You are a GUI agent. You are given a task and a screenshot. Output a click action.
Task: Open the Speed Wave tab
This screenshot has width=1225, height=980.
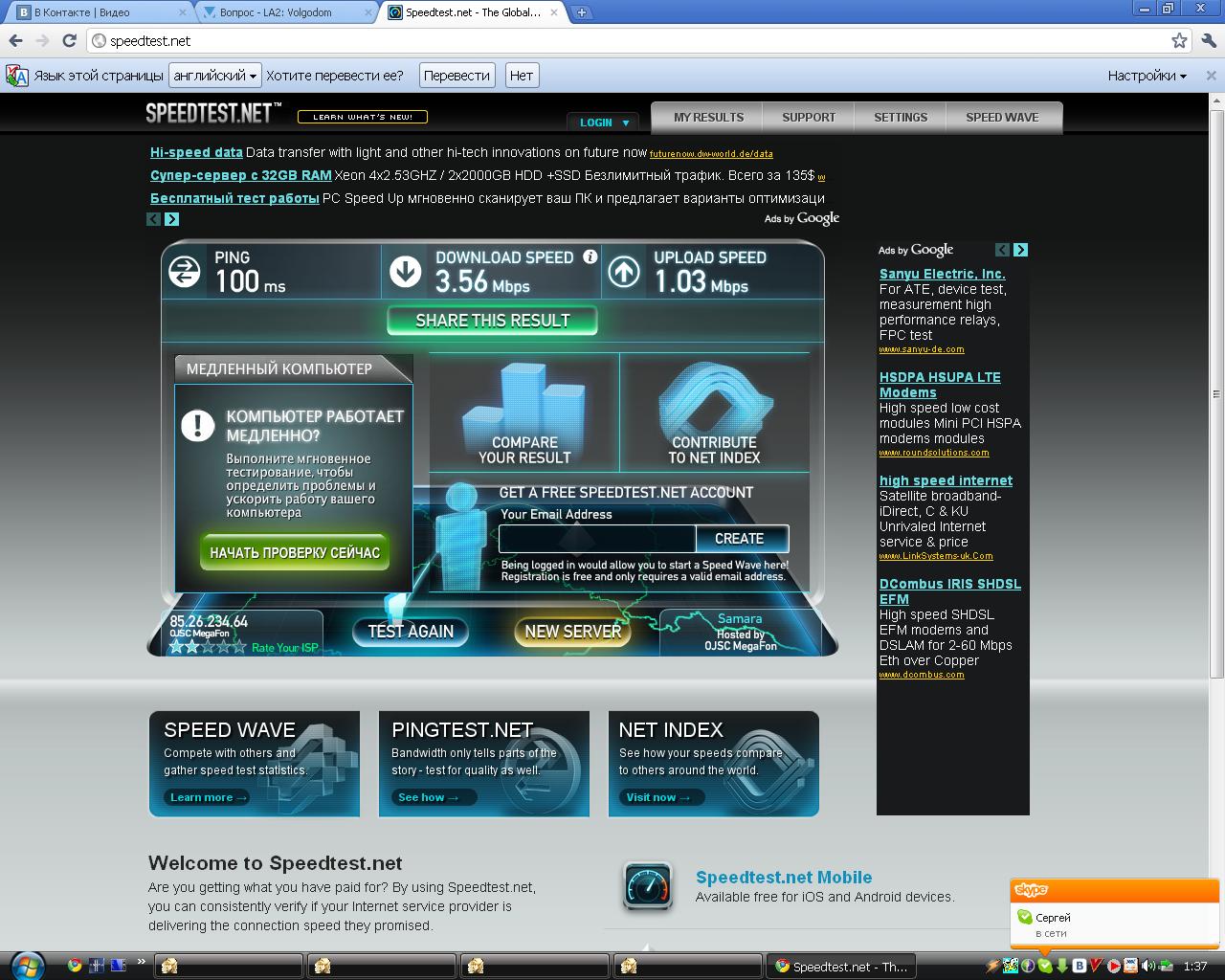pyautogui.click(x=1002, y=117)
